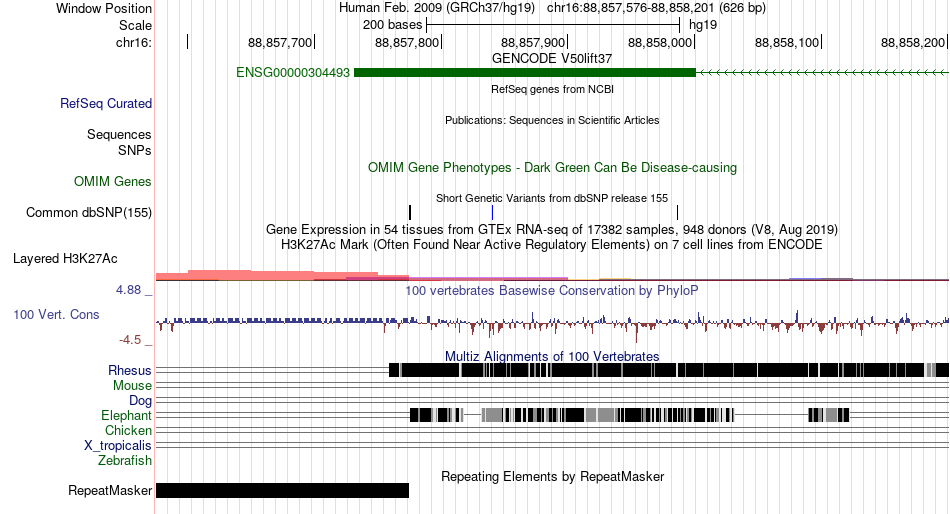
Task: Click the X_tropicalis alignment row label
Action: point(118,446)
